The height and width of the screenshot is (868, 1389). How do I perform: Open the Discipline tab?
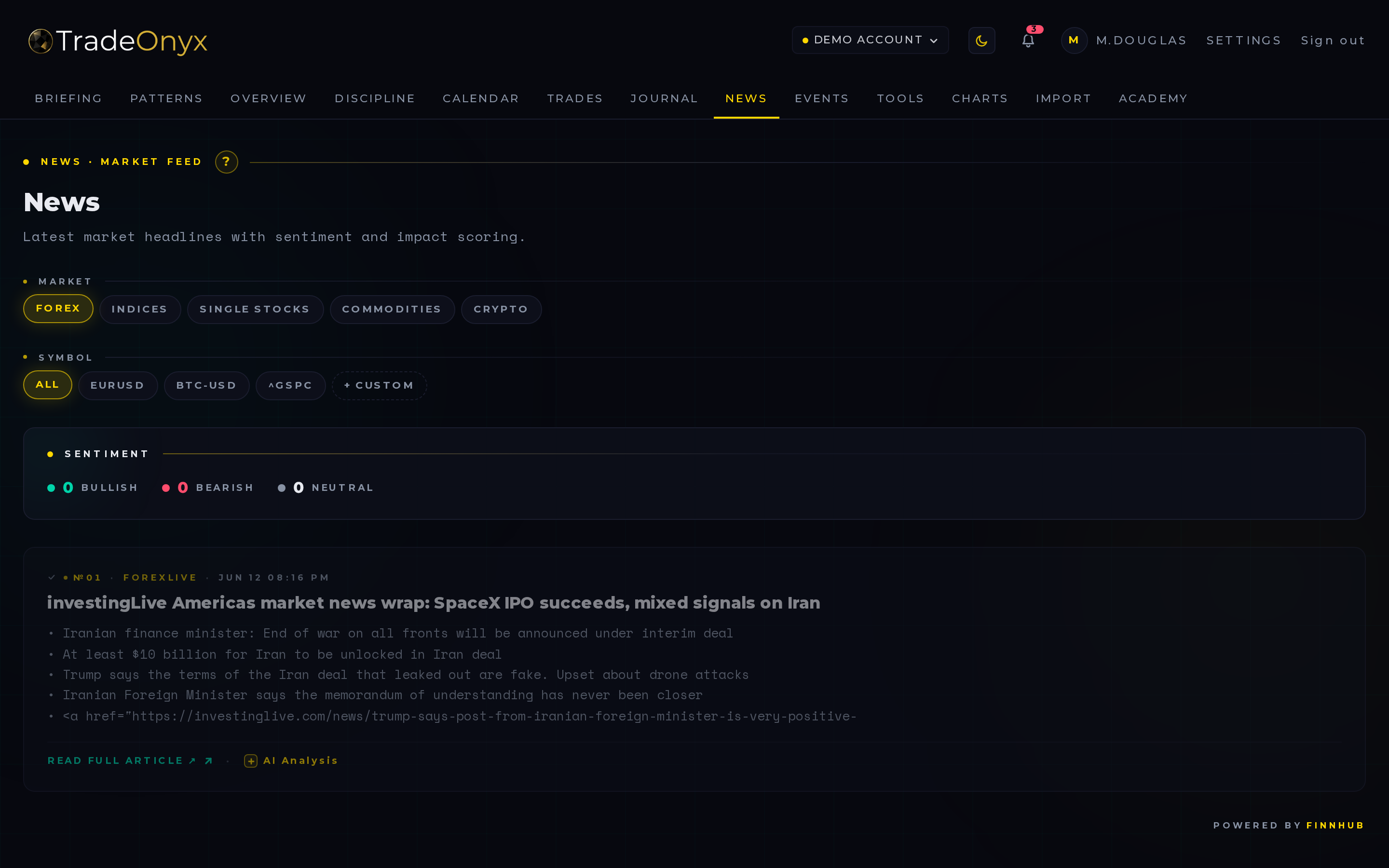375,98
